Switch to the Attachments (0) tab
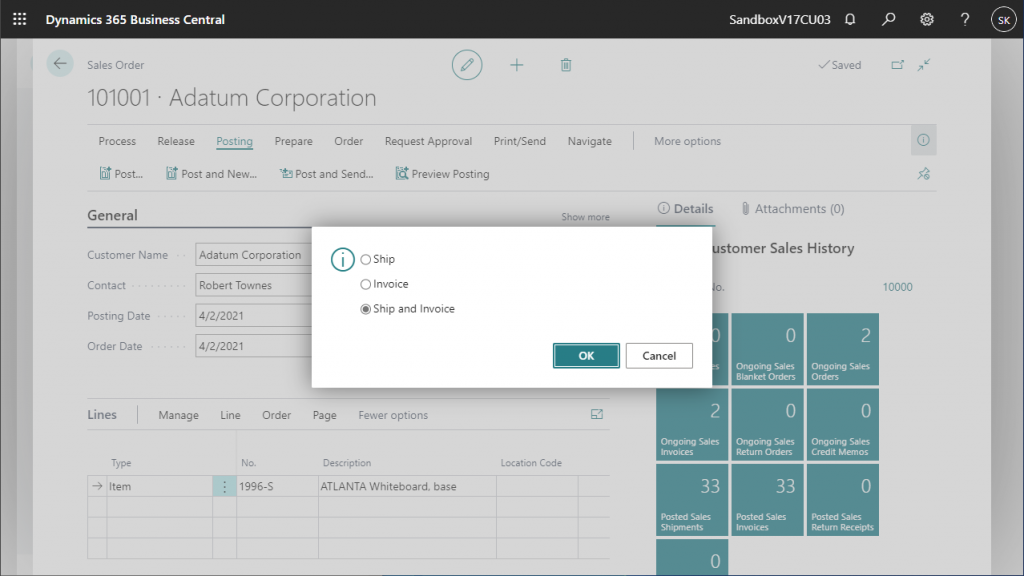 pyautogui.click(x=792, y=208)
